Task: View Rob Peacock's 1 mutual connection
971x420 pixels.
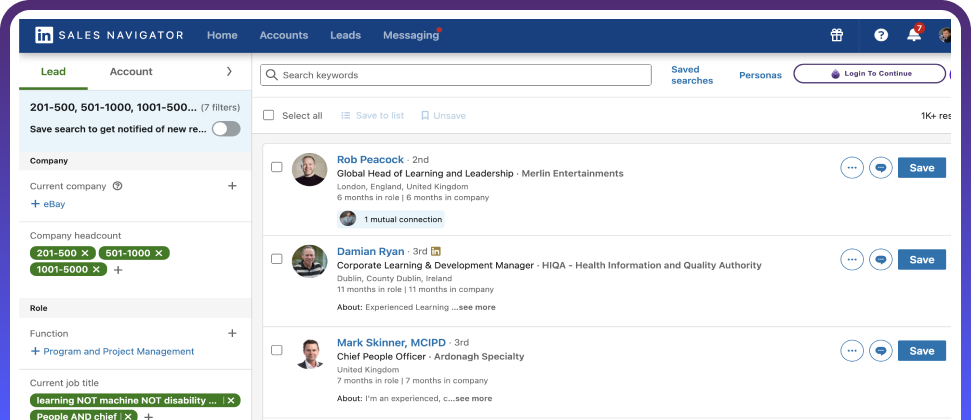Action: [x=391, y=219]
